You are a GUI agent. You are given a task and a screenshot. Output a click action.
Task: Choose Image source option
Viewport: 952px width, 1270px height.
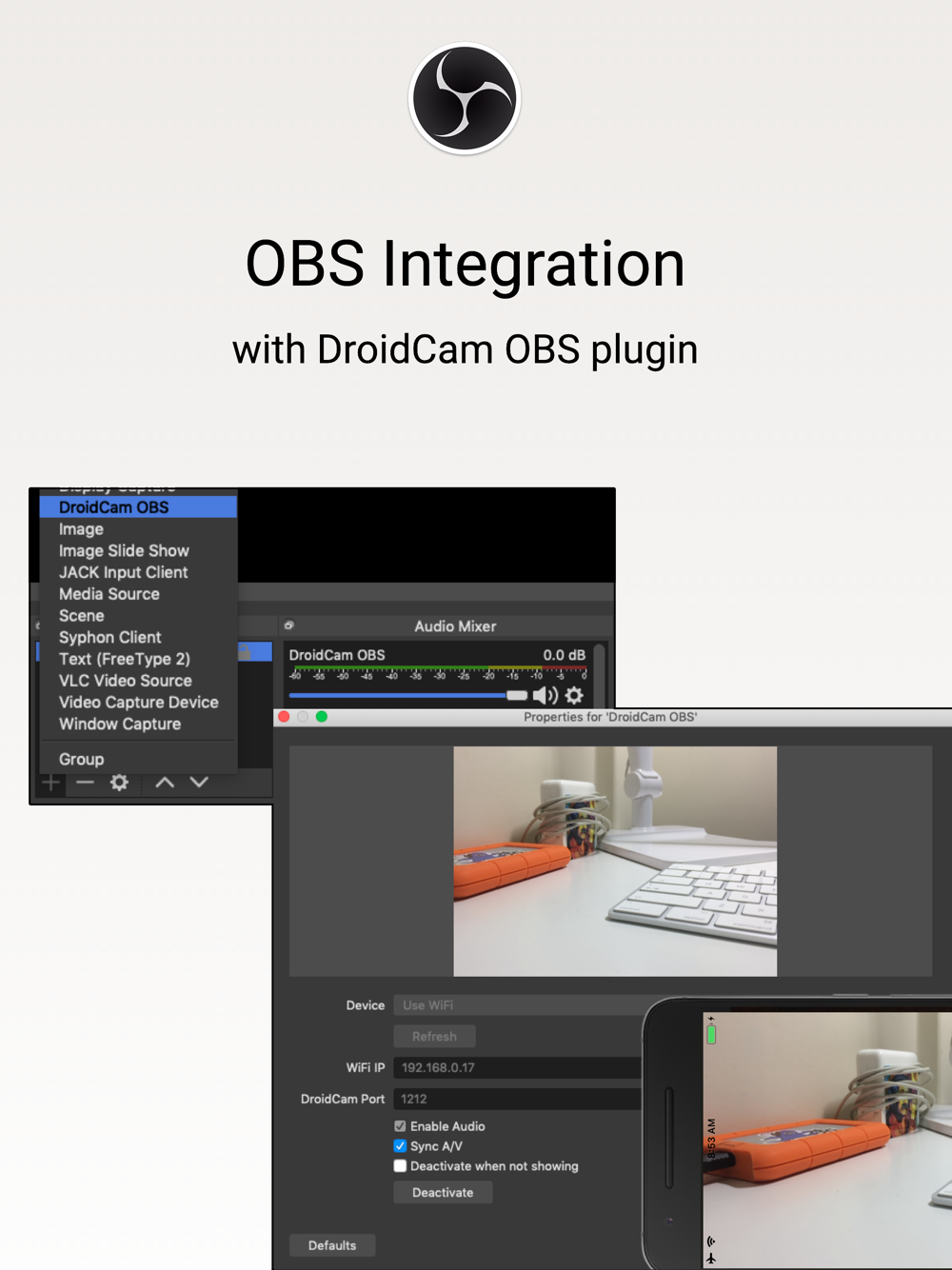[138, 529]
